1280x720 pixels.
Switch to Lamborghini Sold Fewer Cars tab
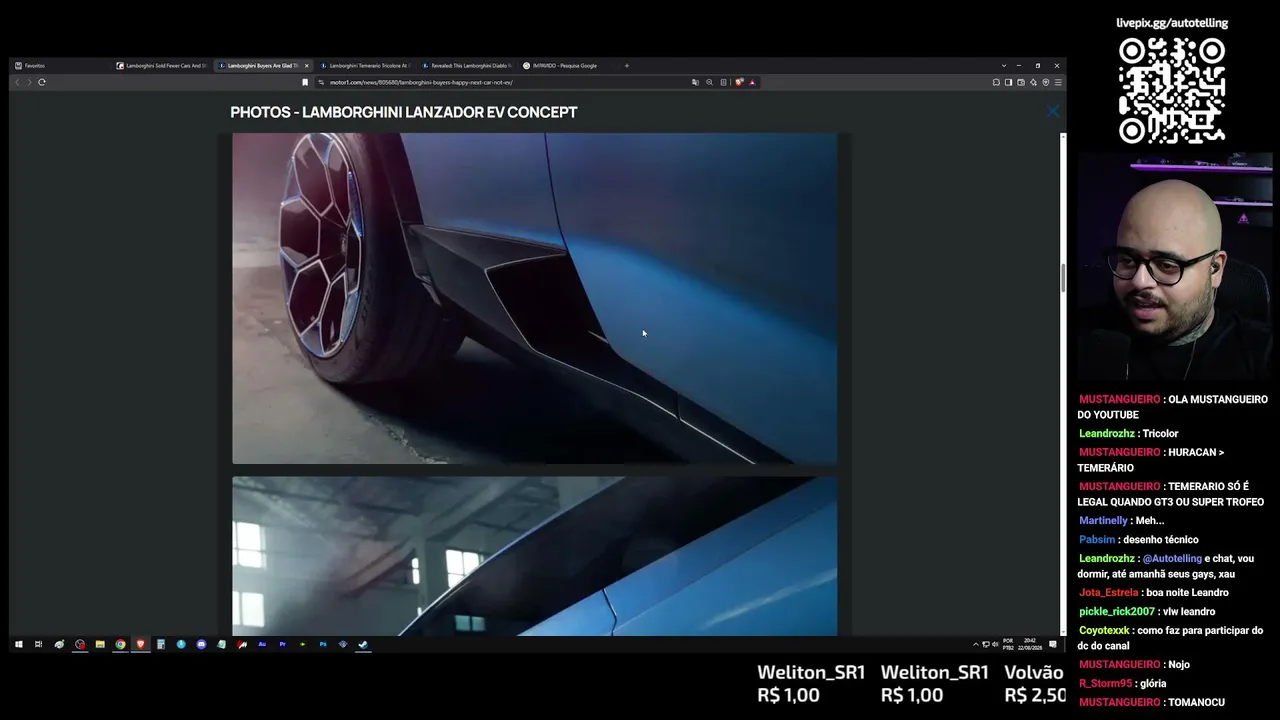point(162,66)
